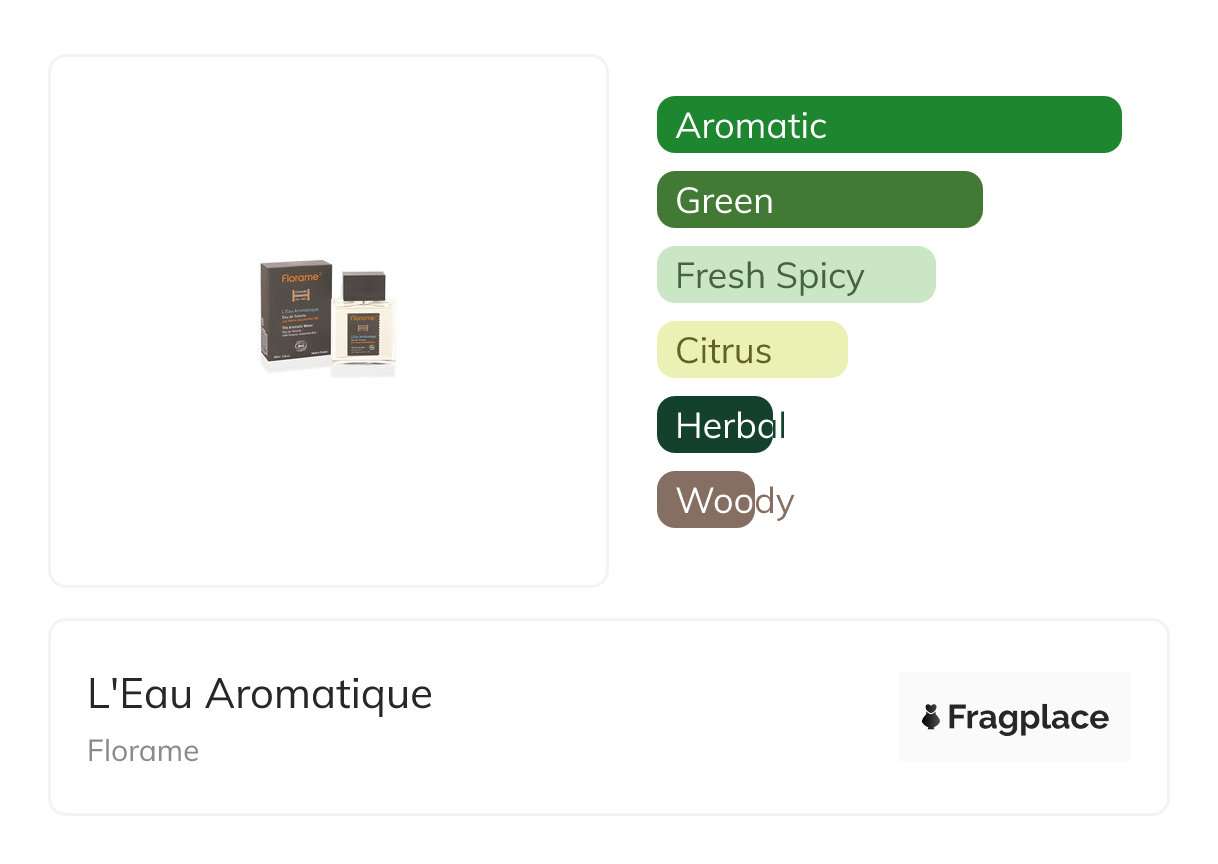Click the brown Woody accord bar
The height and width of the screenshot is (864, 1218).
[x=706, y=500]
